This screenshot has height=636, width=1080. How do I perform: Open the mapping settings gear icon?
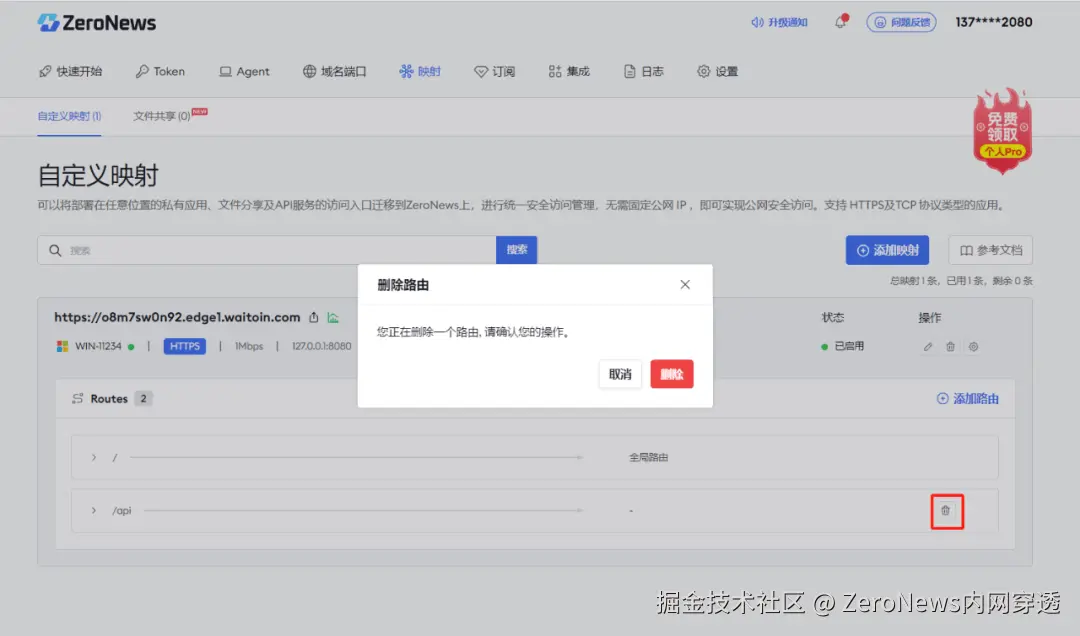pos(973,347)
